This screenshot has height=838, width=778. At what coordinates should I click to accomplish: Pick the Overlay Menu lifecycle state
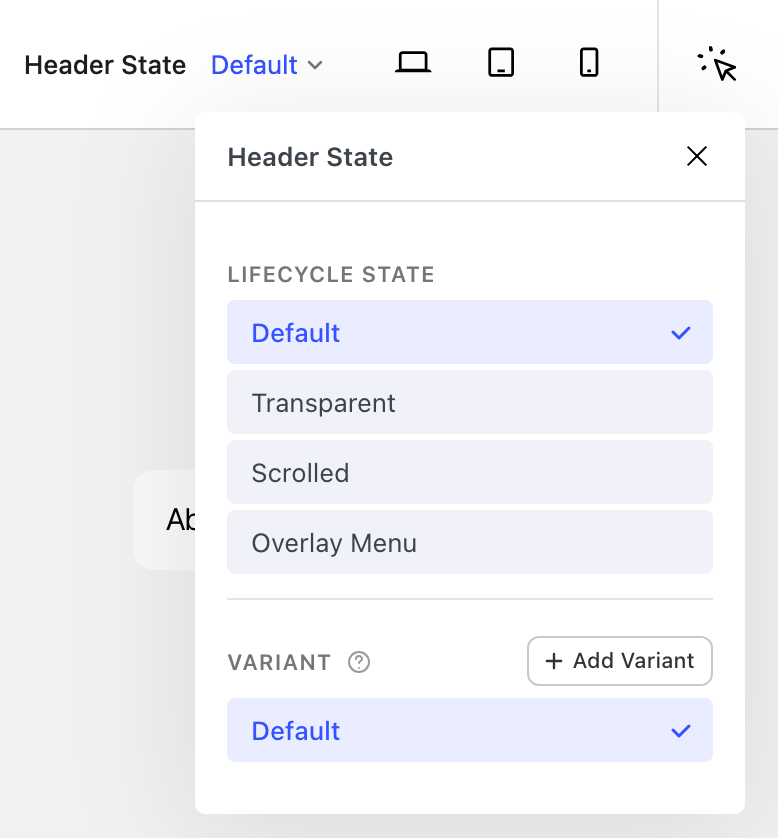click(x=470, y=542)
